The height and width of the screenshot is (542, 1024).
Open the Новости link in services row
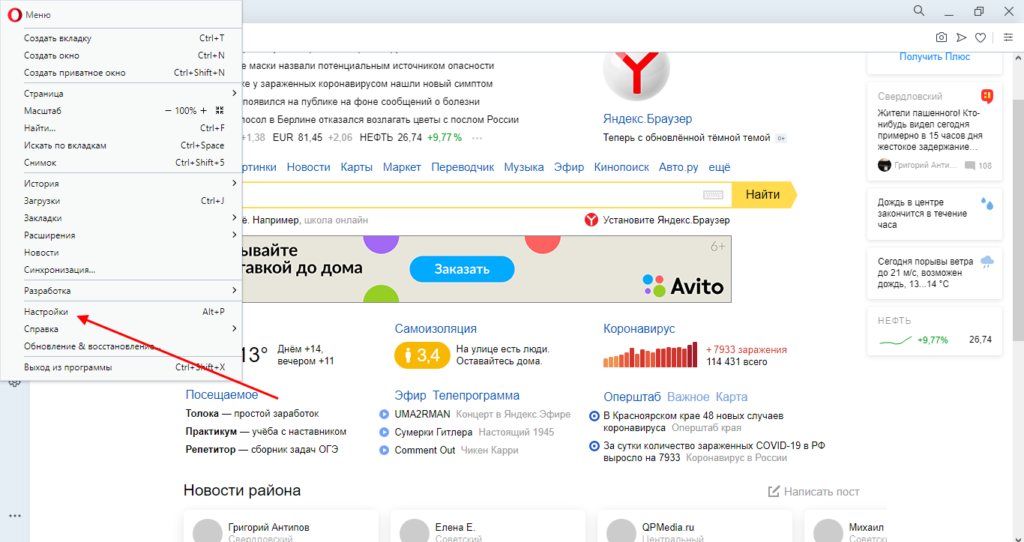coord(308,167)
